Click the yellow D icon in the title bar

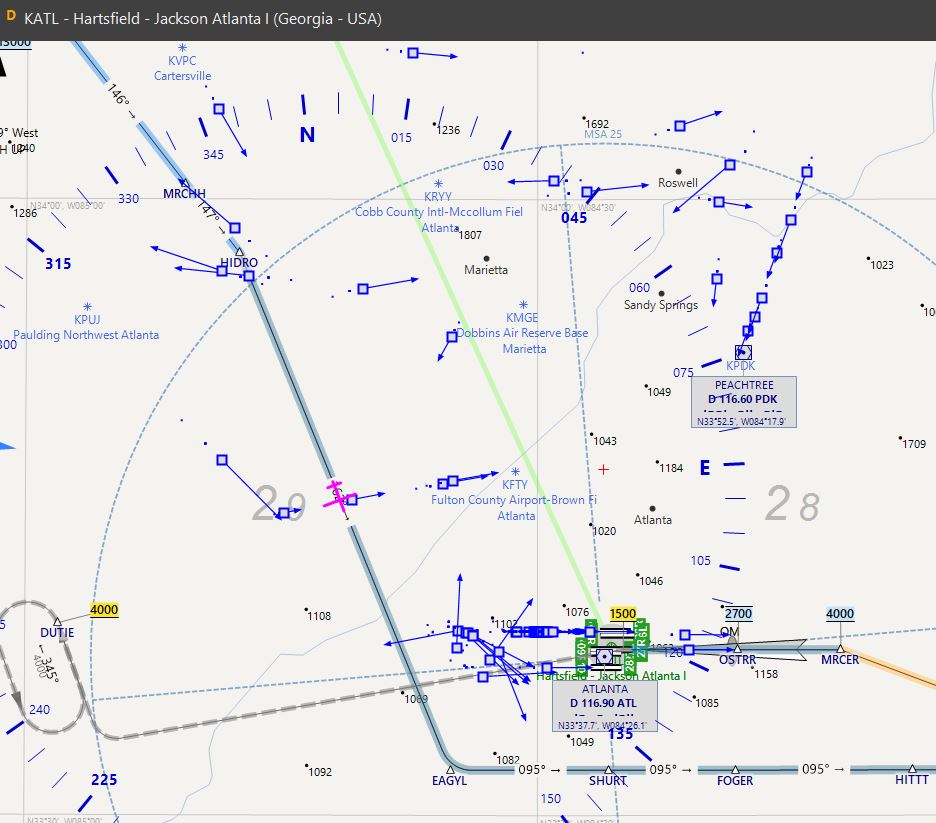(x=11, y=17)
